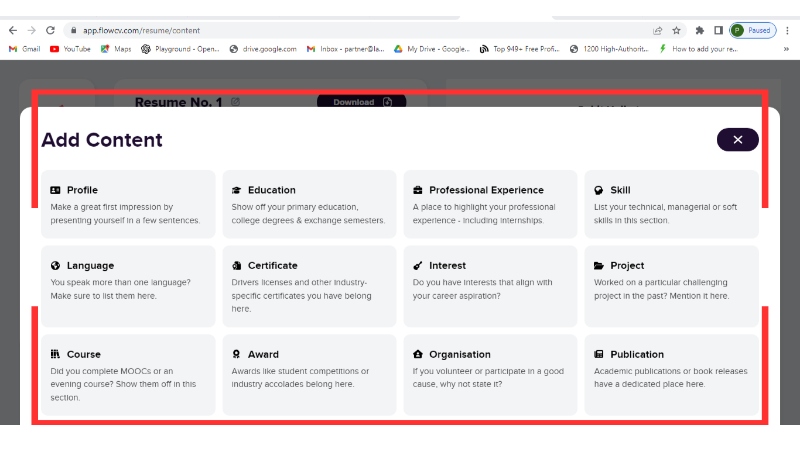Click the Interest section icon
This screenshot has width=800, height=449.
point(417,266)
